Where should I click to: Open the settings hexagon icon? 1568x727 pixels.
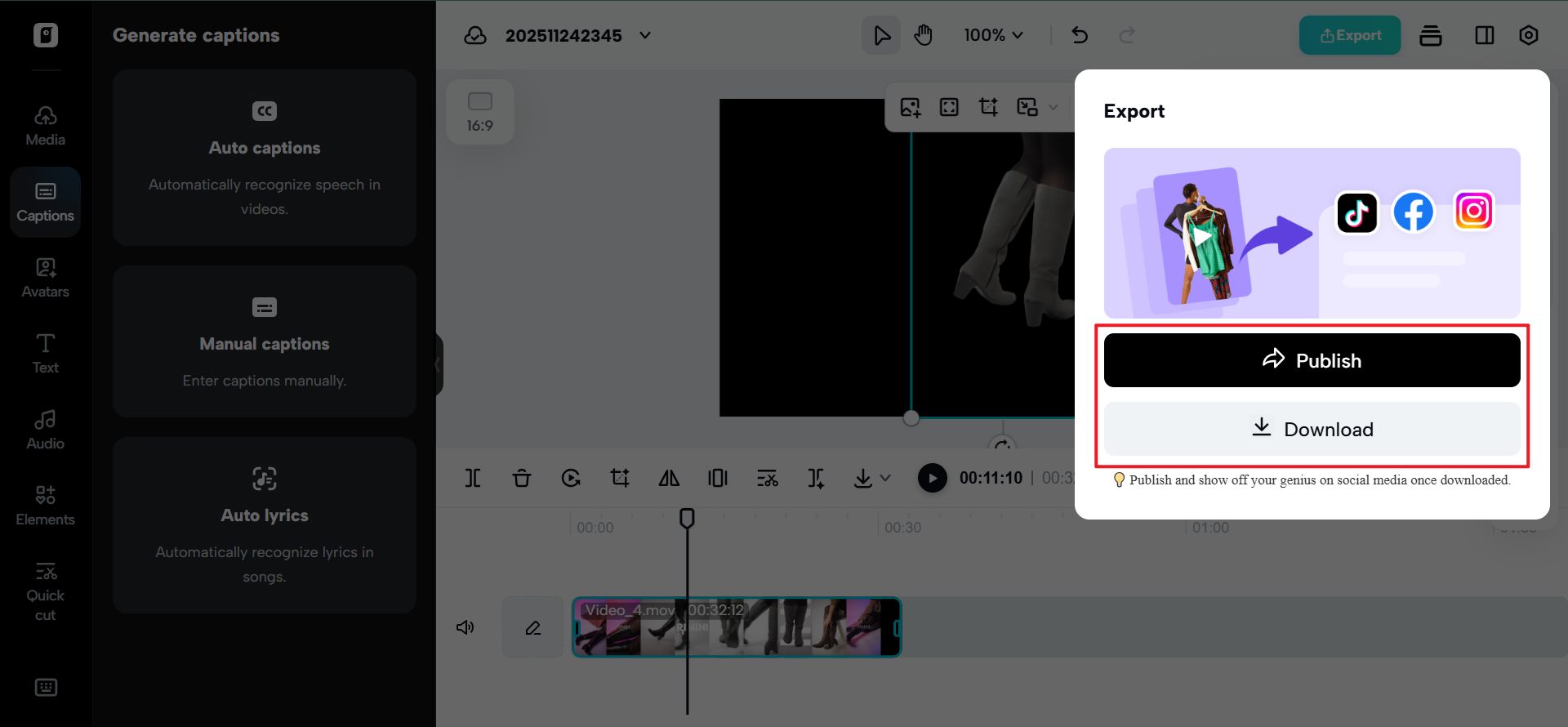1529,35
